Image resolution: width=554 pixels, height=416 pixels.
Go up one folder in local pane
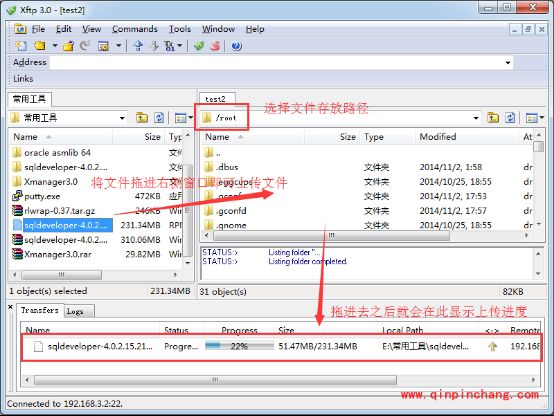[x=142, y=118]
